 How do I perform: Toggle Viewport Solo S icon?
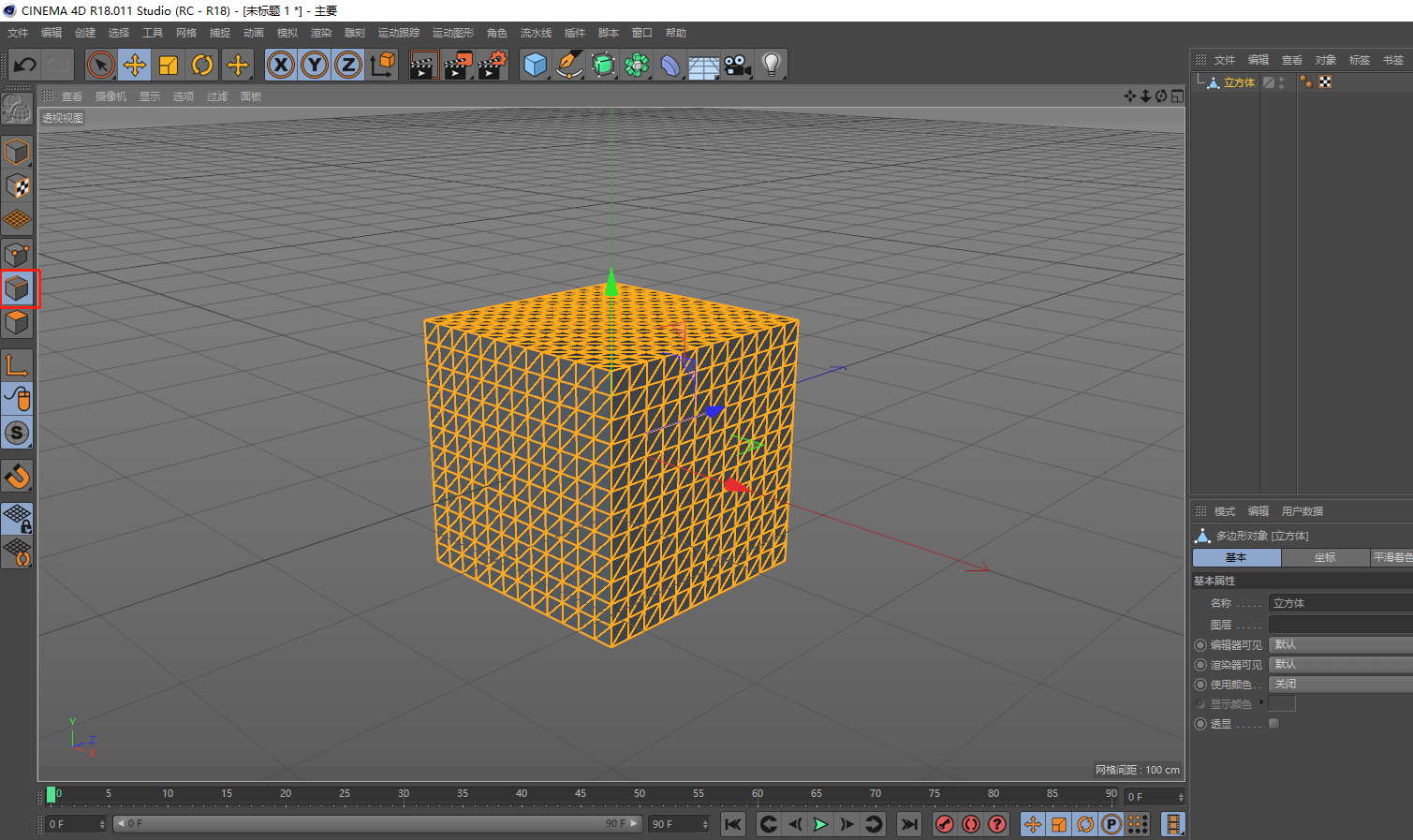pos(18,433)
